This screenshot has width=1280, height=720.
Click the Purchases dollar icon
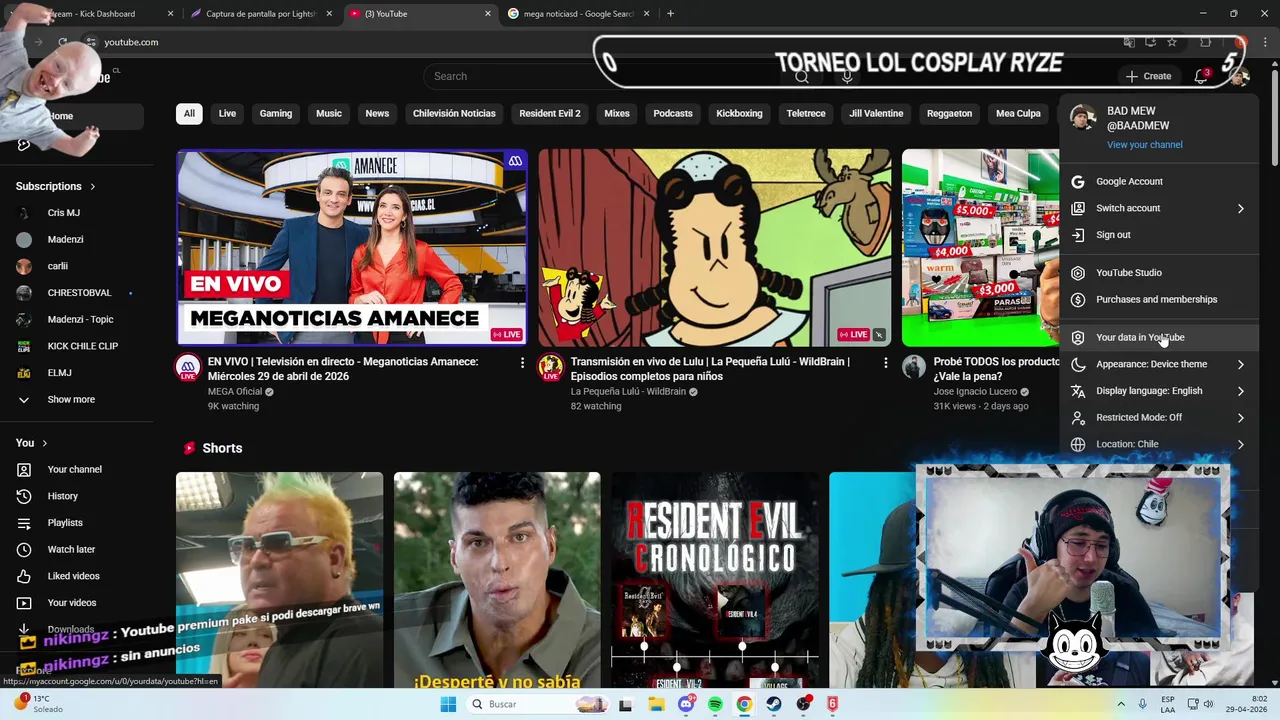pos(1078,299)
